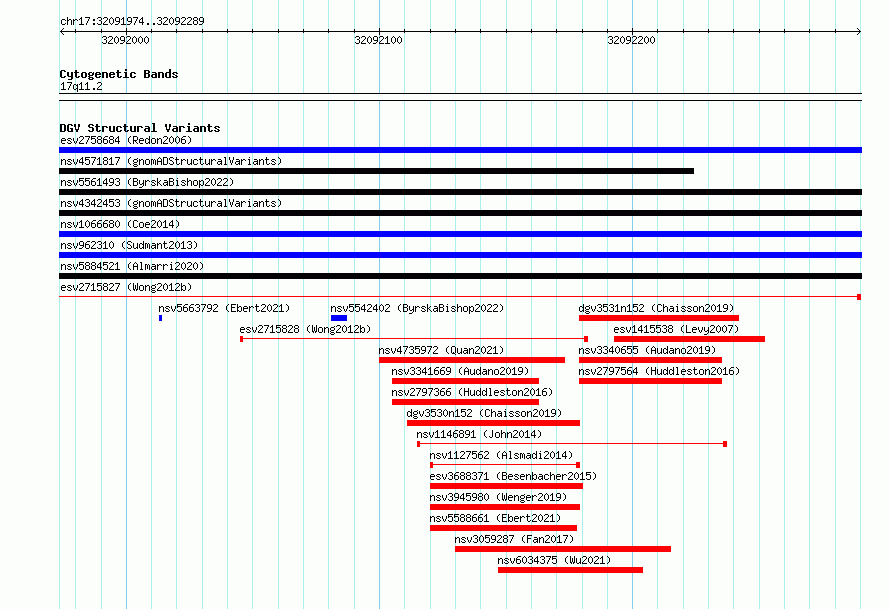Click dgv3530n152 (Chaisson2019) label
Image resolution: width=890 pixels, height=609 pixels.
click(x=484, y=413)
